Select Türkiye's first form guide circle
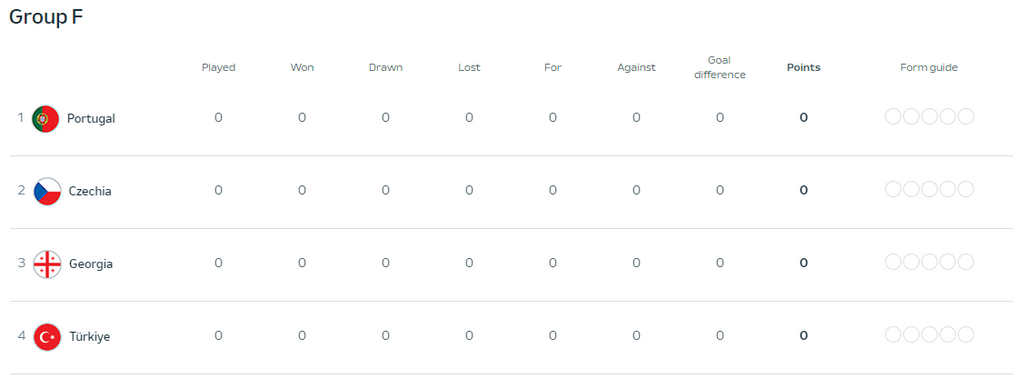This screenshot has height=383, width=1024. coord(893,335)
